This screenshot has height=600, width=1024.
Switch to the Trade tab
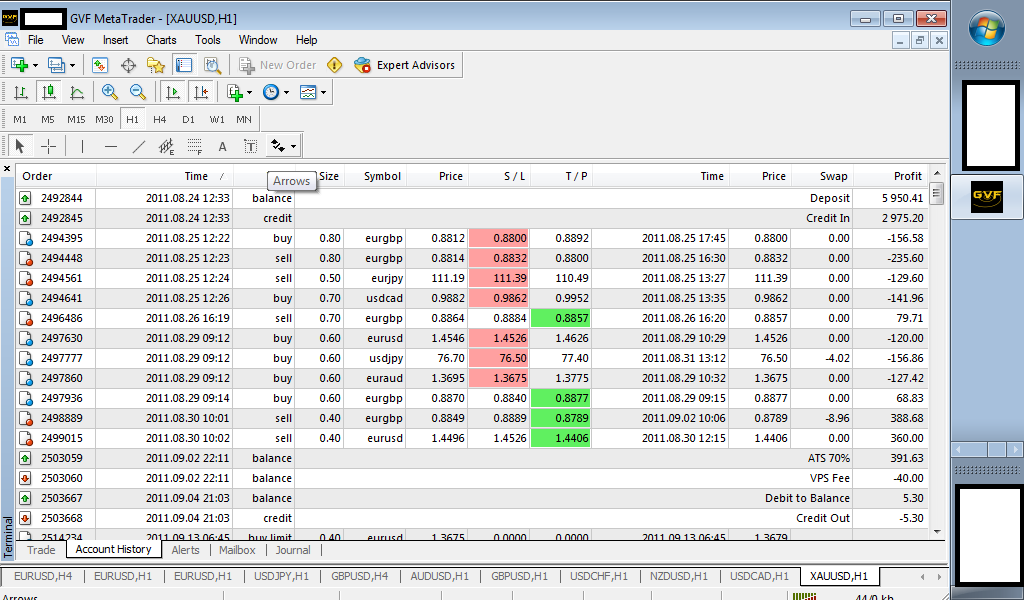pos(41,550)
